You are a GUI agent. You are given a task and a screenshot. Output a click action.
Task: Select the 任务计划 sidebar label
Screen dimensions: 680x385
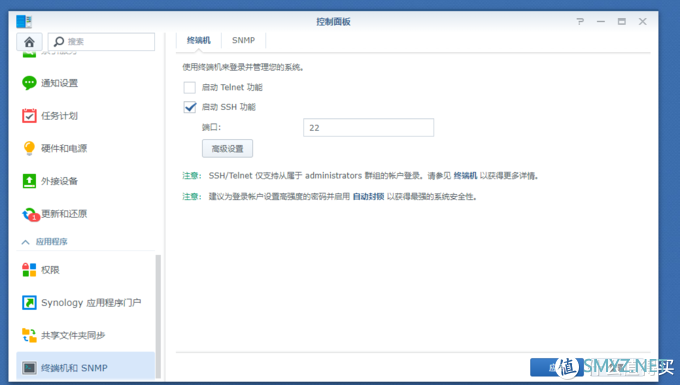(59, 116)
